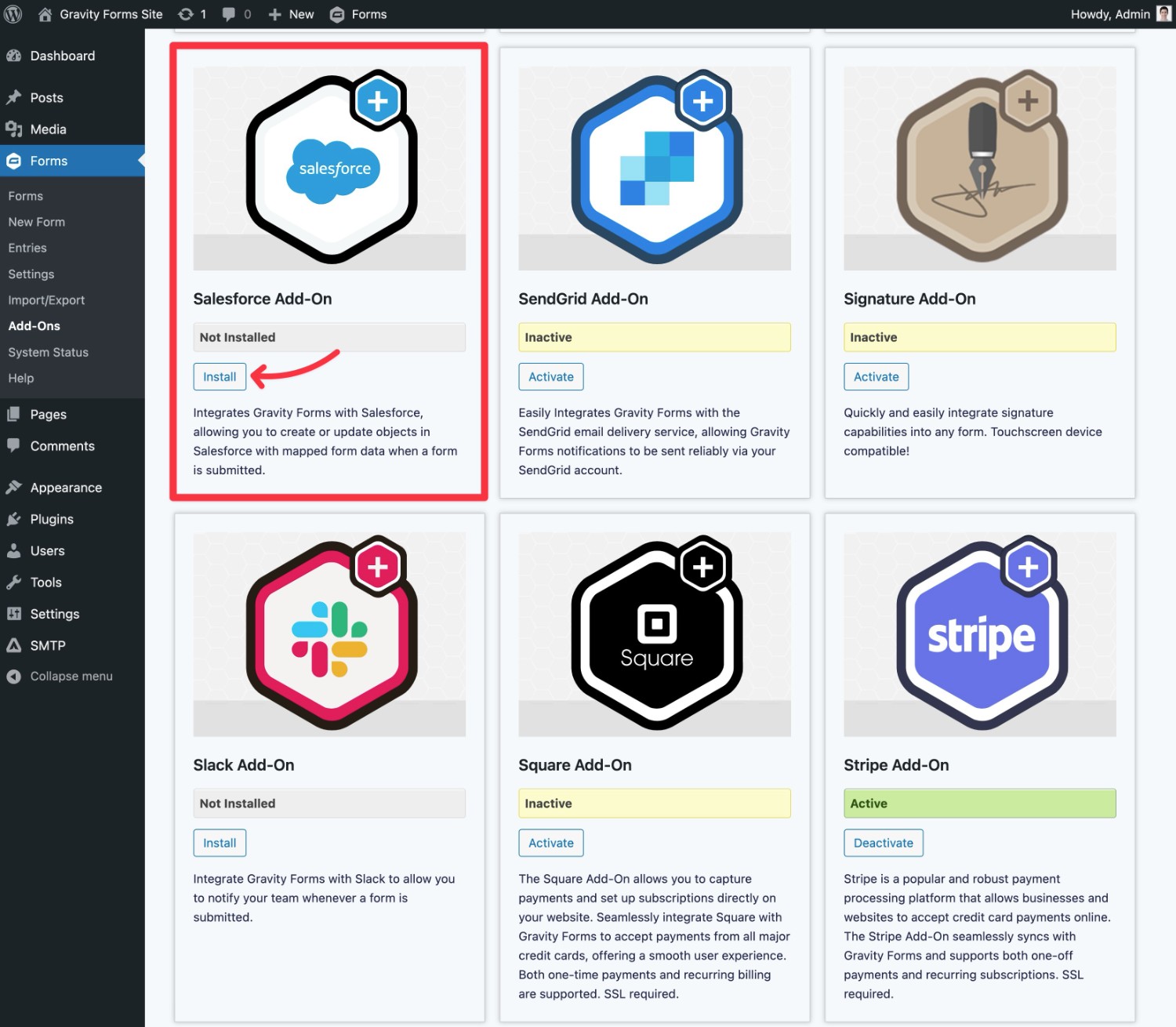
Task: Click the Inactive status under Square Add-On
Action: pos(655,804)
